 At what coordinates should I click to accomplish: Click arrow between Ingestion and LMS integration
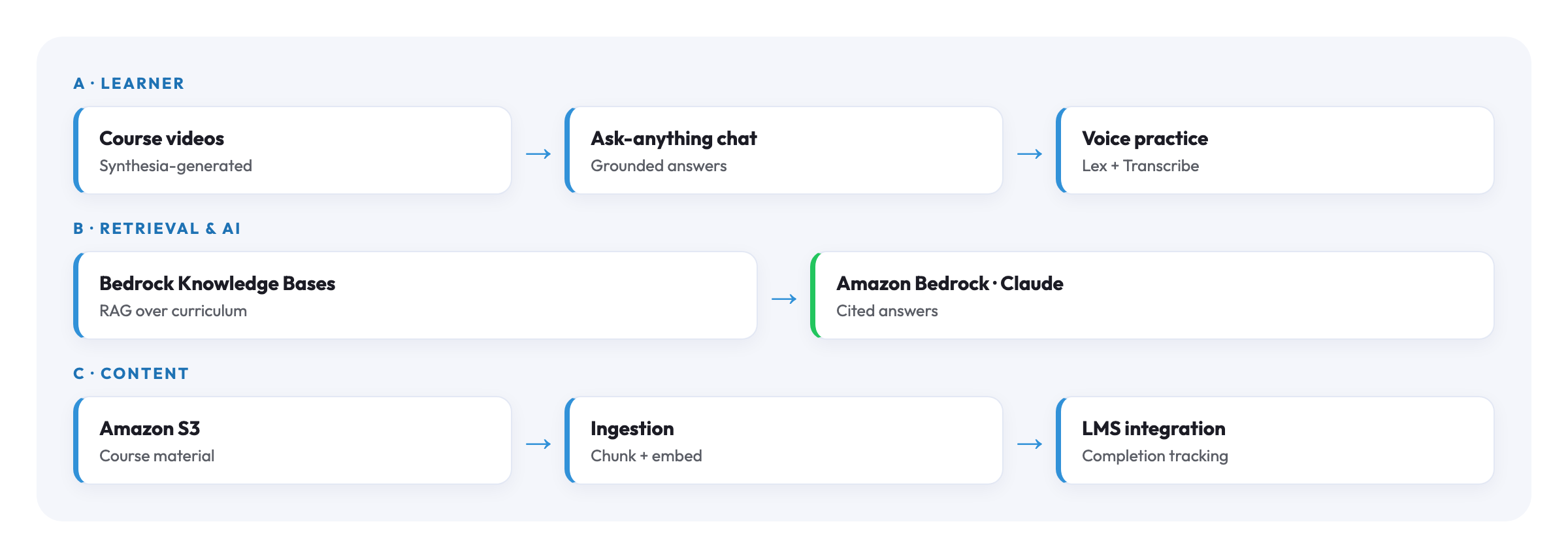pyautogui.click(x=1030, y=444)
